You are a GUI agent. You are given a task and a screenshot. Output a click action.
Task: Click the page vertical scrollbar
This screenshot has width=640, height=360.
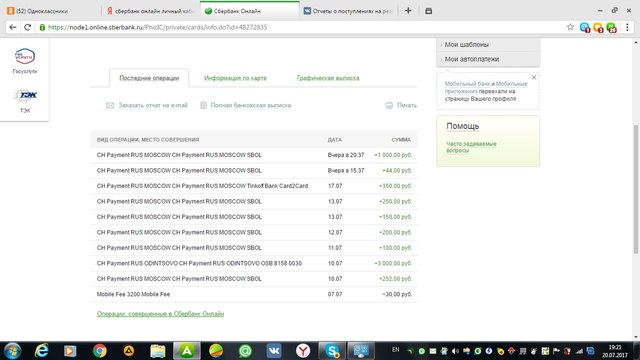click(636, 189)
